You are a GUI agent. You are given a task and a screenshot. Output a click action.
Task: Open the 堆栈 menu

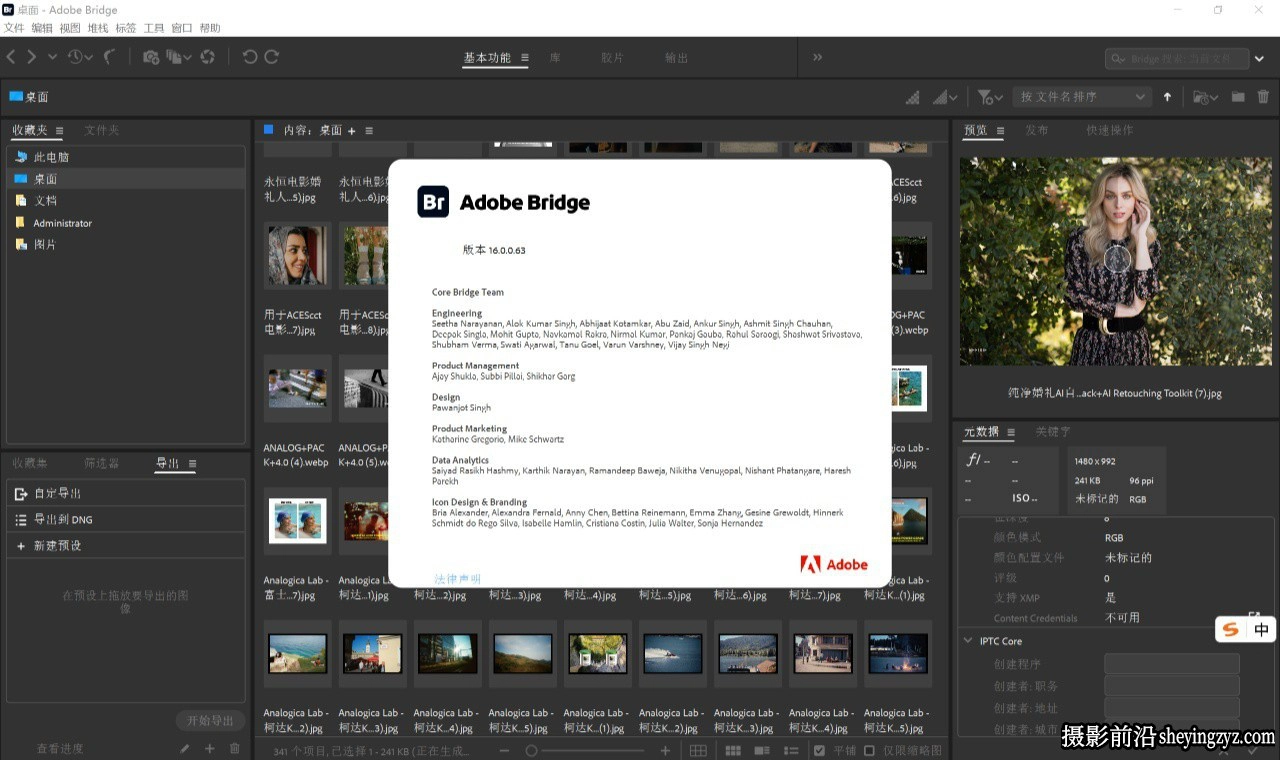98,28
